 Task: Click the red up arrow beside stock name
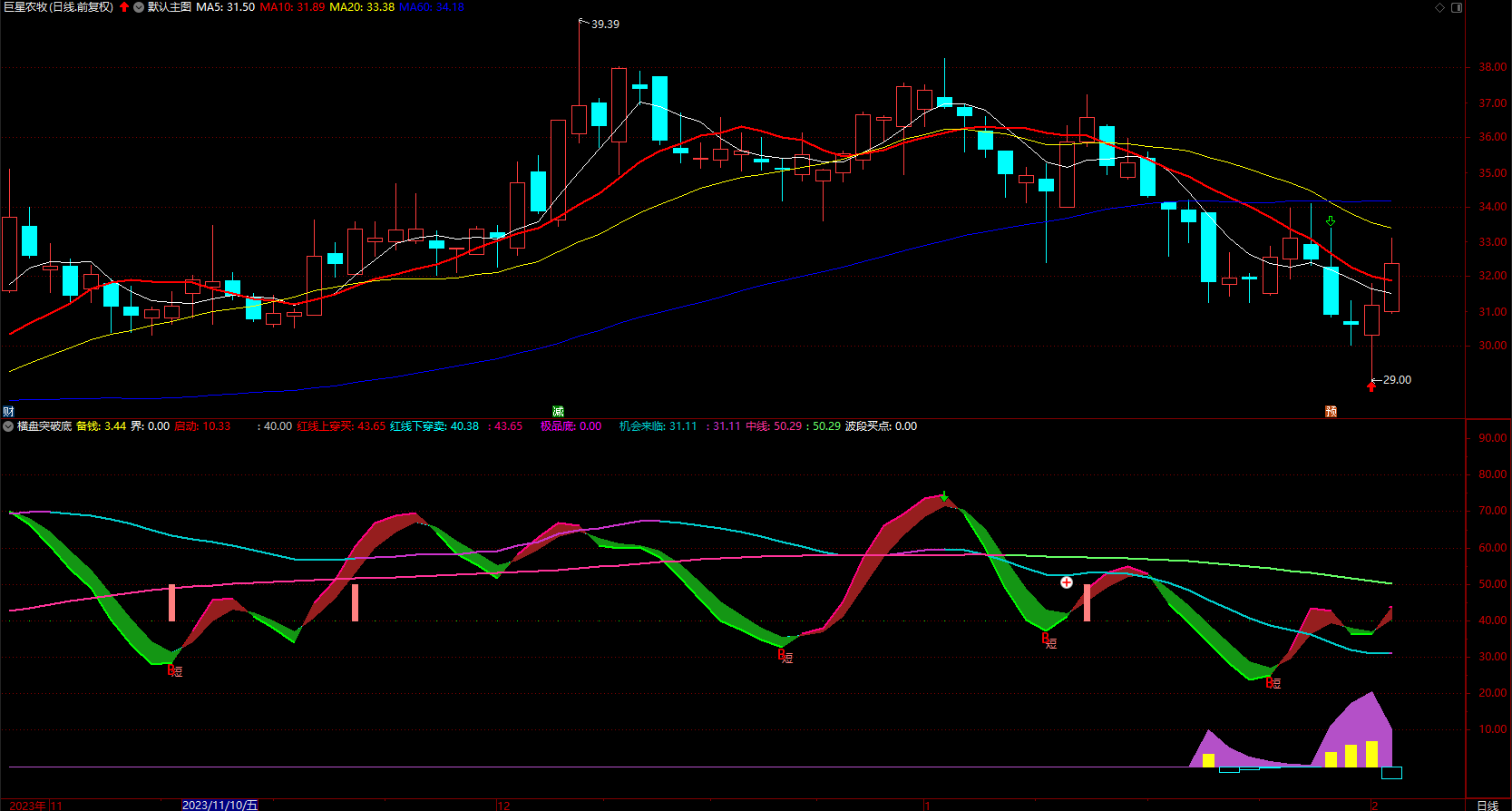pos(124,7)
